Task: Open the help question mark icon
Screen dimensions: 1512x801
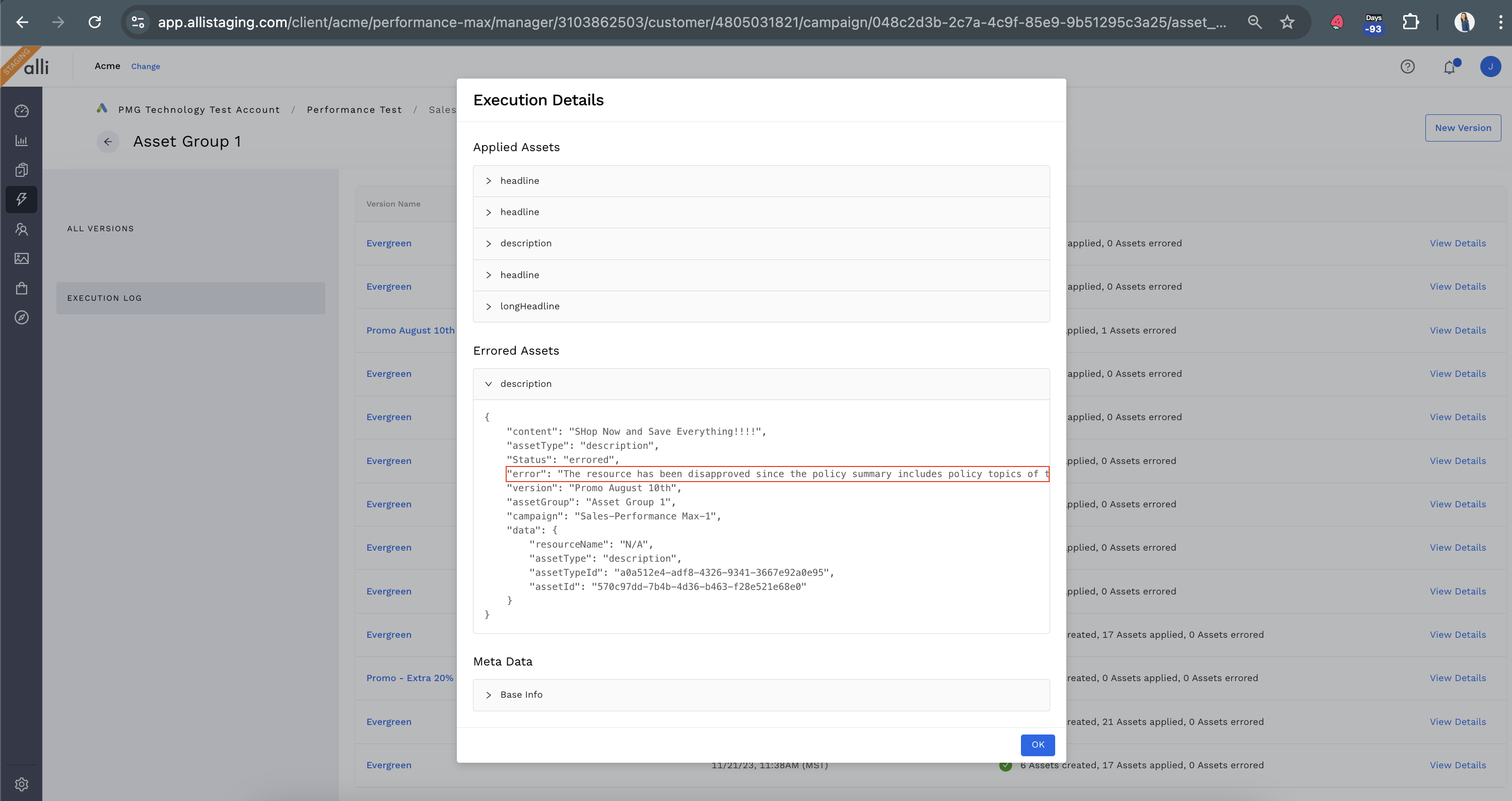Action: (1407, 67)
